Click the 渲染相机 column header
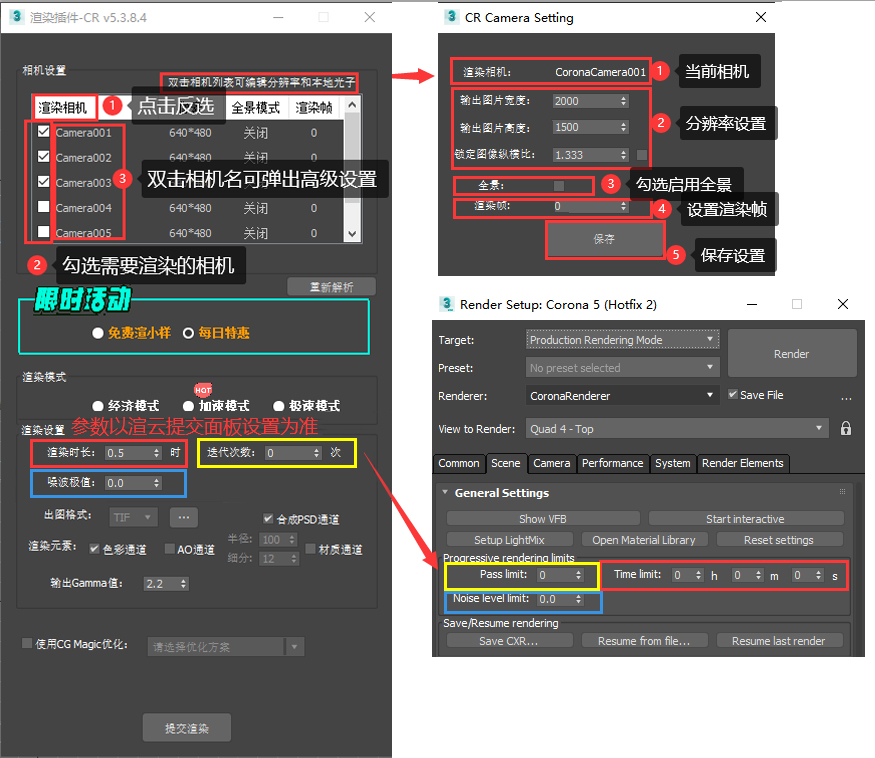This screenshot has height=758, width=875. pyautogui.click(x=63, y=107)
